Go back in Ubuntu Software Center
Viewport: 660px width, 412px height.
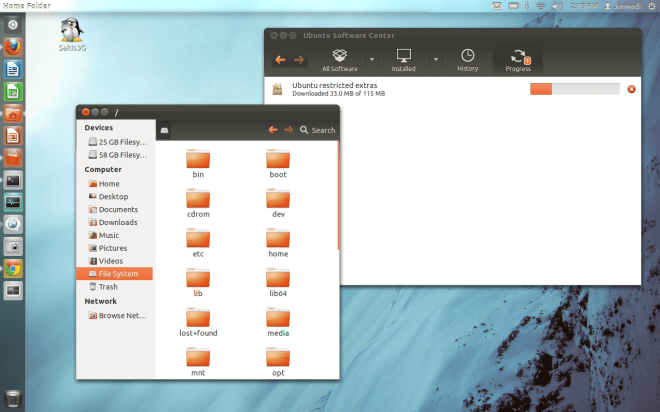click(280, 60)
